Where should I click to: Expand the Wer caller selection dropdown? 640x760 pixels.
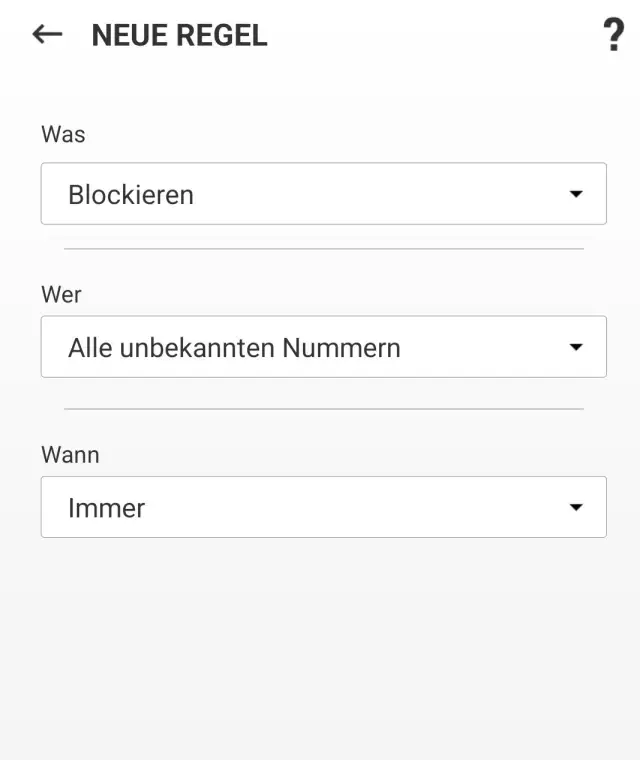click(323, 347)
